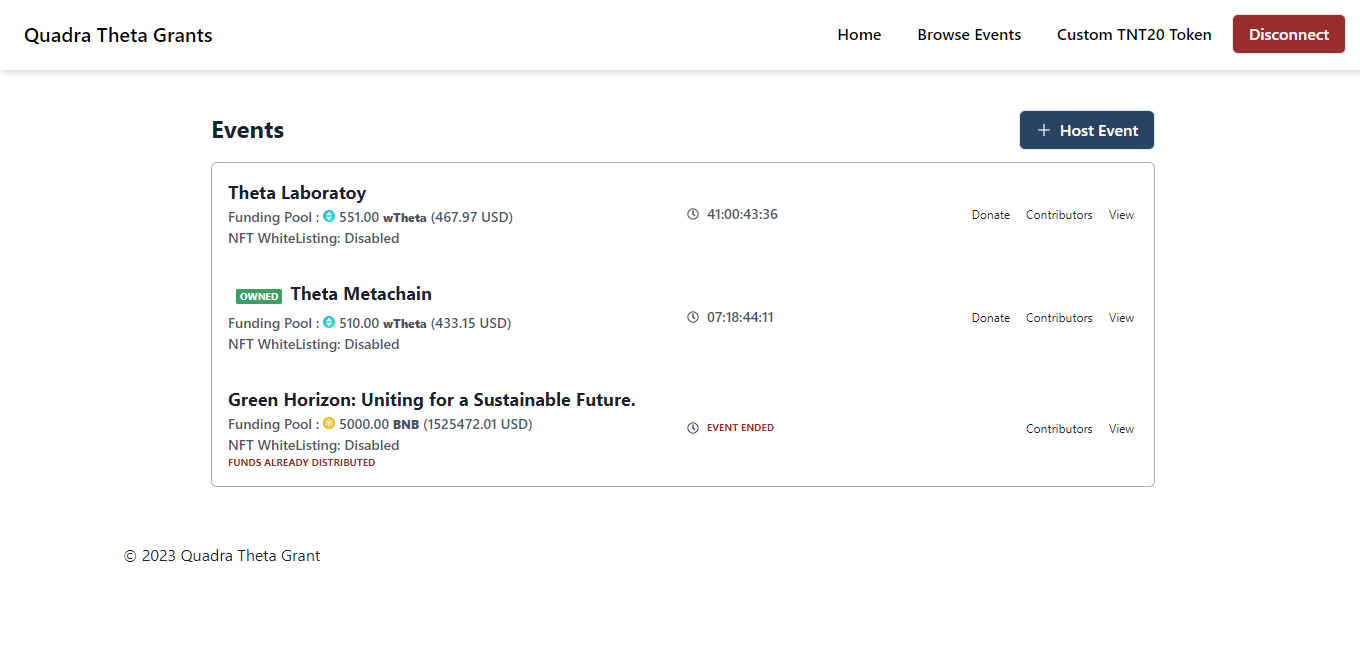Click the BNB coin icon for Green Horizon
1360x652 pixels.
329,423
